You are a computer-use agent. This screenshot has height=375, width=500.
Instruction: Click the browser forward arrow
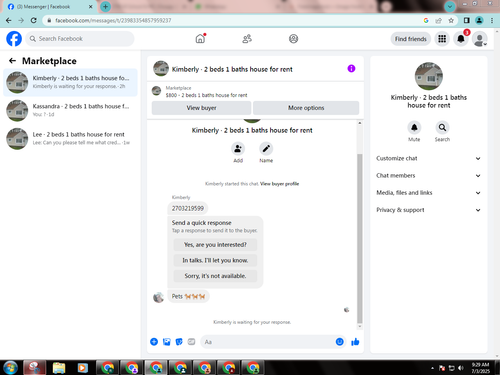coord(21,20)
